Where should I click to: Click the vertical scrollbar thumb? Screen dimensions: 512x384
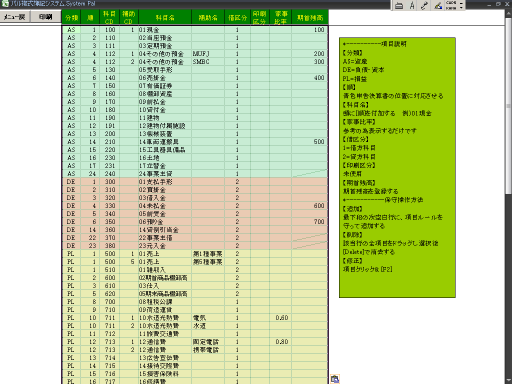[x=509, y=106]
